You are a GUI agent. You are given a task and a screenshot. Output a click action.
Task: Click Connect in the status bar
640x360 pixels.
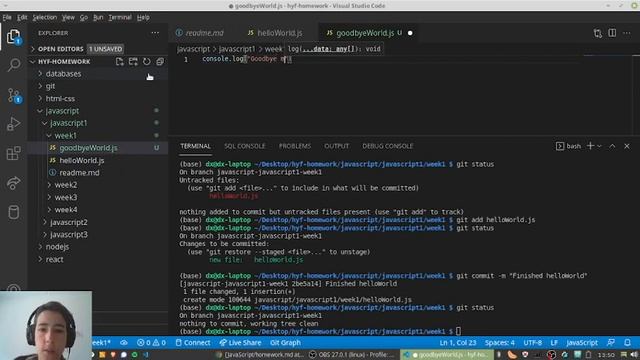point(193,343)
